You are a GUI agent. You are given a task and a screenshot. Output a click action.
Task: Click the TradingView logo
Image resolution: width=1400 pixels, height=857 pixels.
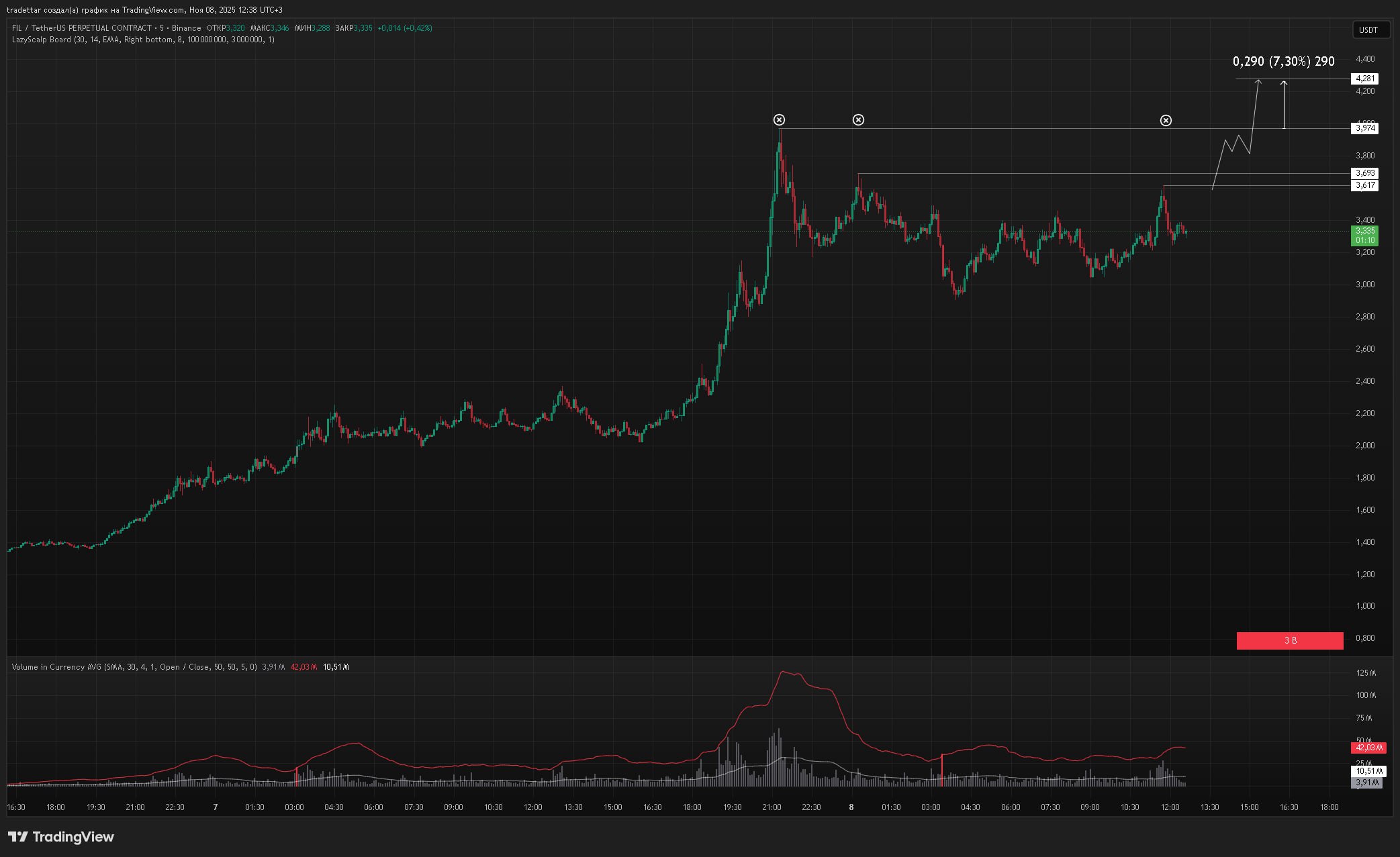pos(61,836)
